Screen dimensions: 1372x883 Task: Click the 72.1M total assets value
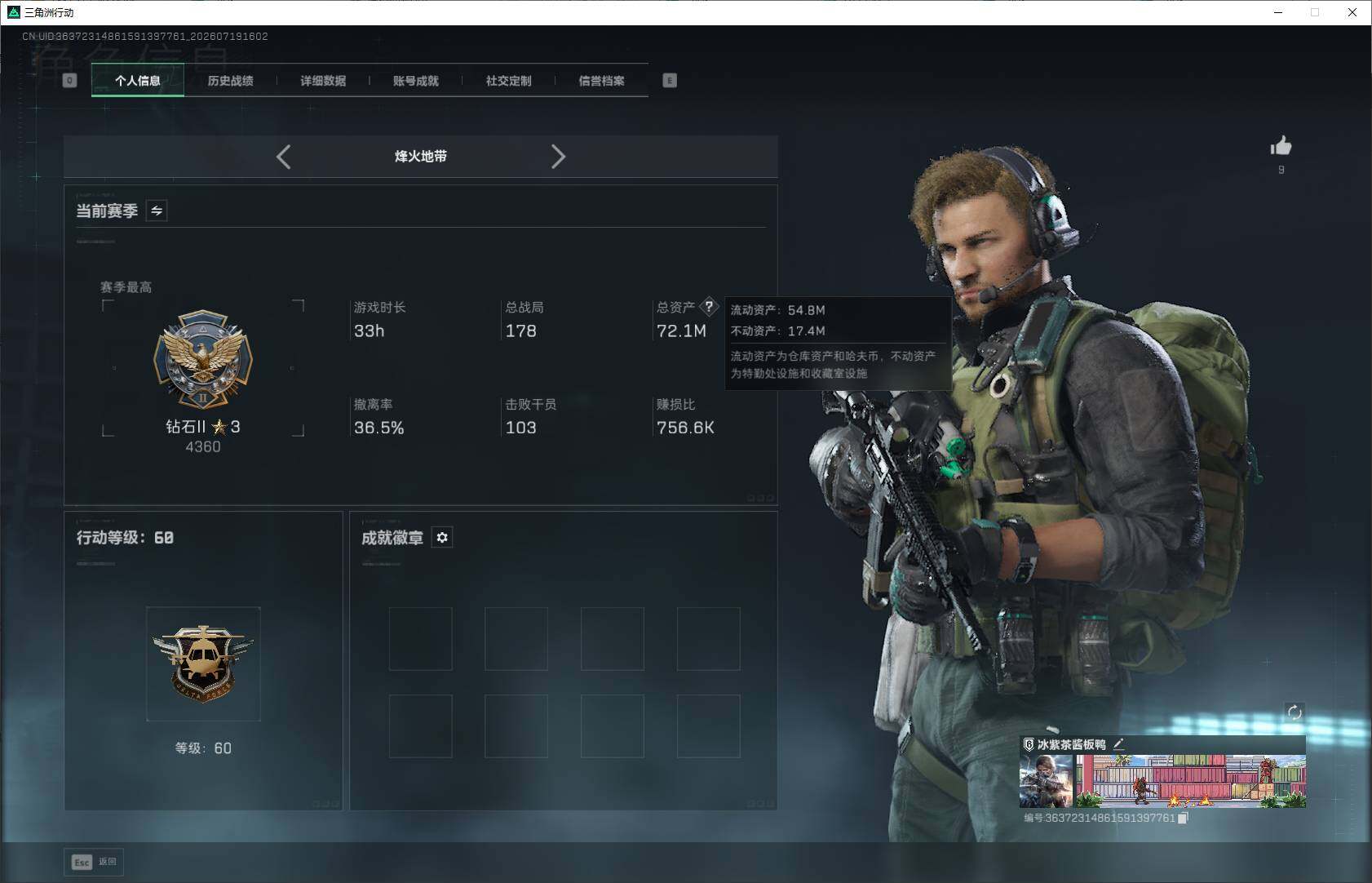point(681,331)
